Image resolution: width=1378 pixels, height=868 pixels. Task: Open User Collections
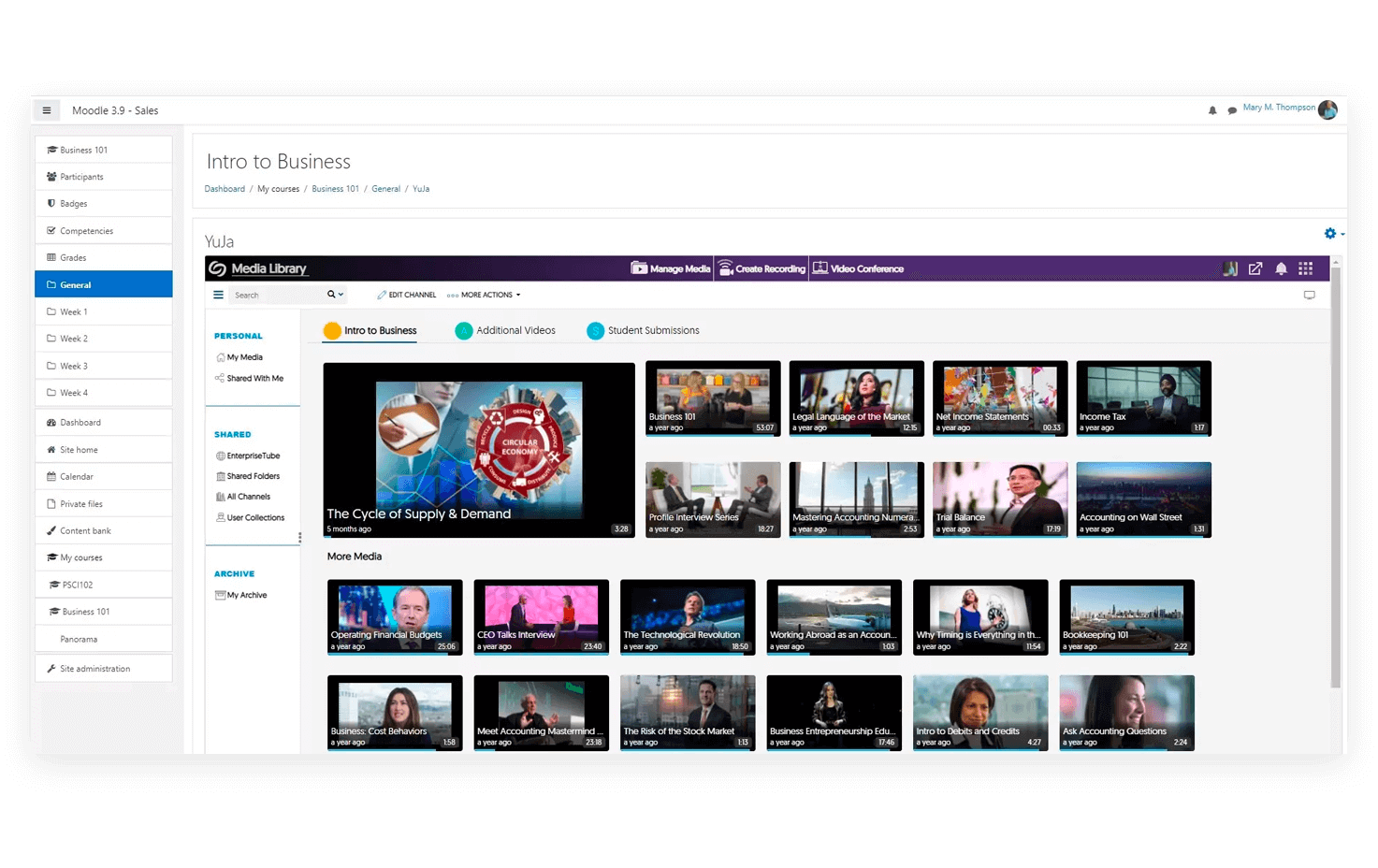tap(250, 517)
